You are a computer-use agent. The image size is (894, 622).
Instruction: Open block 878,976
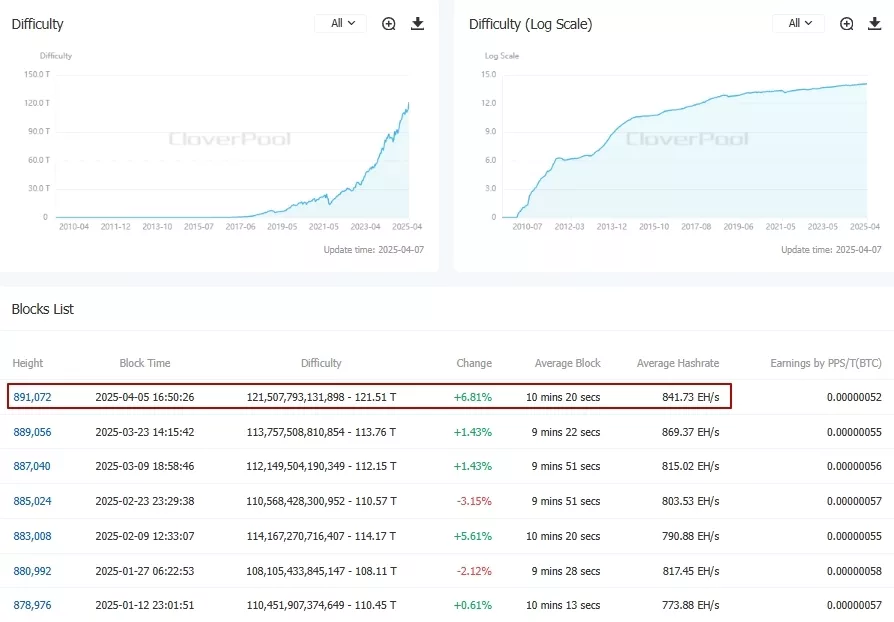click(32, 604)
